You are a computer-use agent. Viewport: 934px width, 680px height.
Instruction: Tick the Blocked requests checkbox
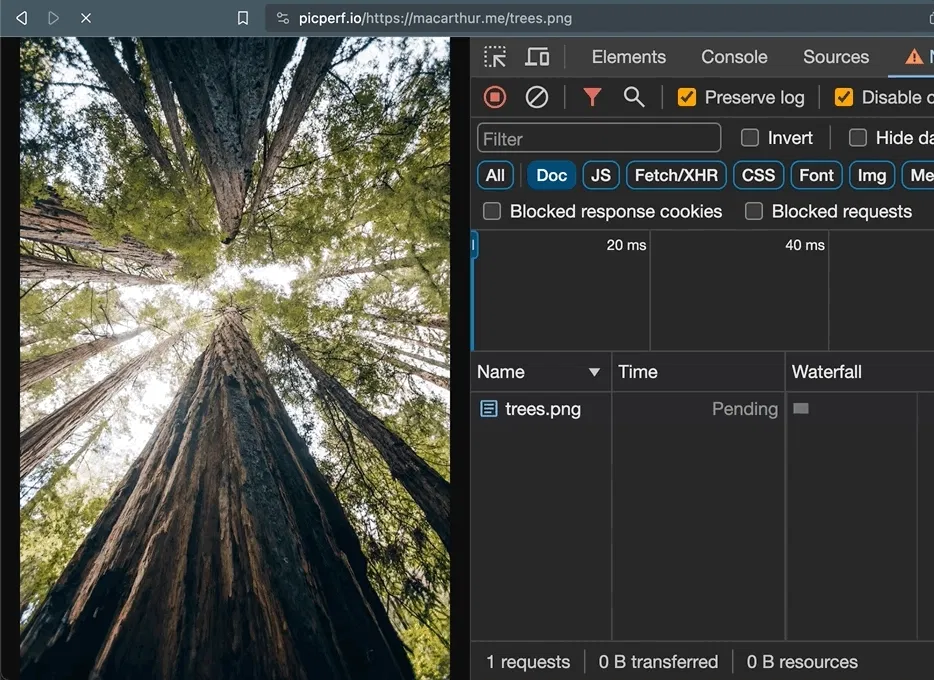pos(754,211)
